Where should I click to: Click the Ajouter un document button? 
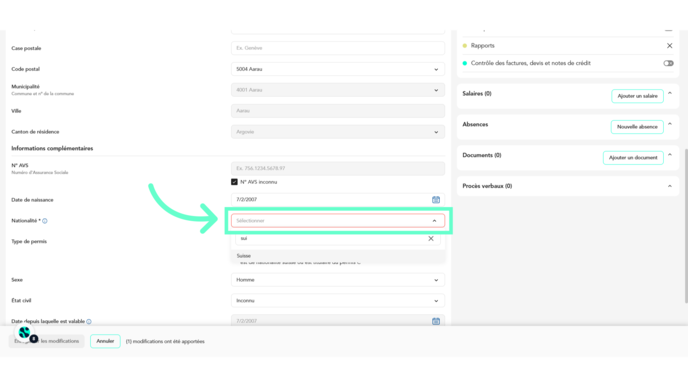(x=633, y=158)
